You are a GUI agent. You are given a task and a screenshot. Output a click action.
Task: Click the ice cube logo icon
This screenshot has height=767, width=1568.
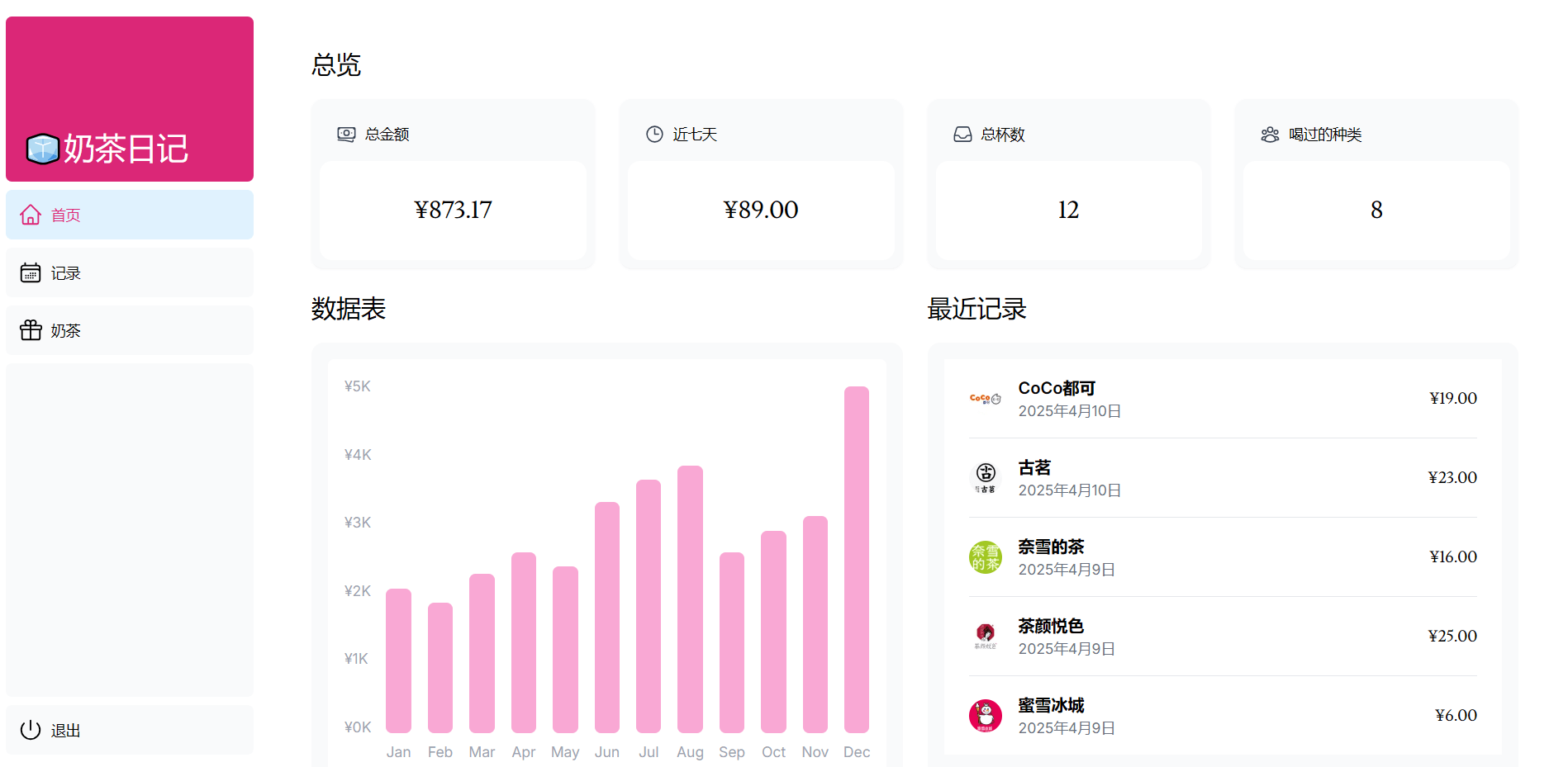pos(42,149)
